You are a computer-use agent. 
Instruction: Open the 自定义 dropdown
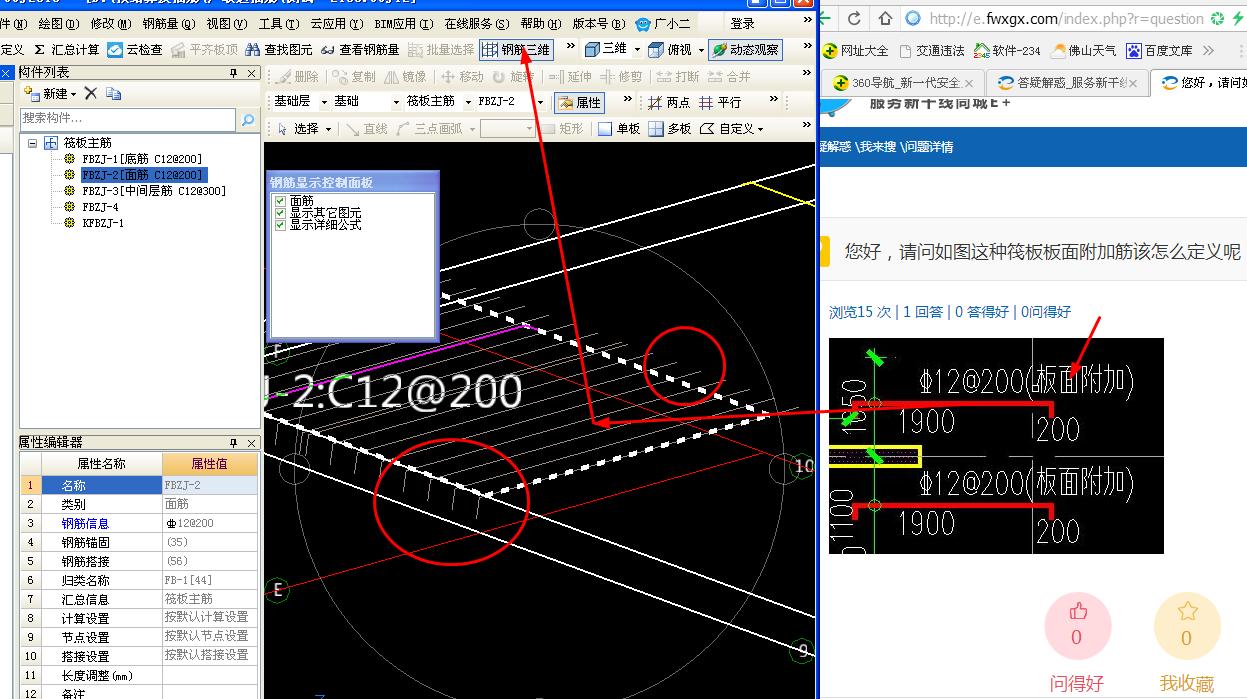coord(761,129)
